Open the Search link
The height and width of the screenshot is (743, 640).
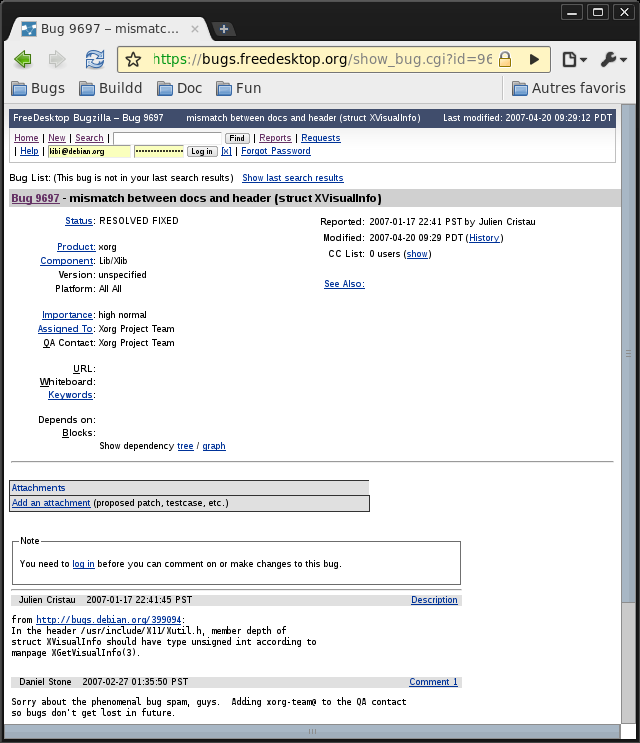pyautogui.click(x=89, y=138)
